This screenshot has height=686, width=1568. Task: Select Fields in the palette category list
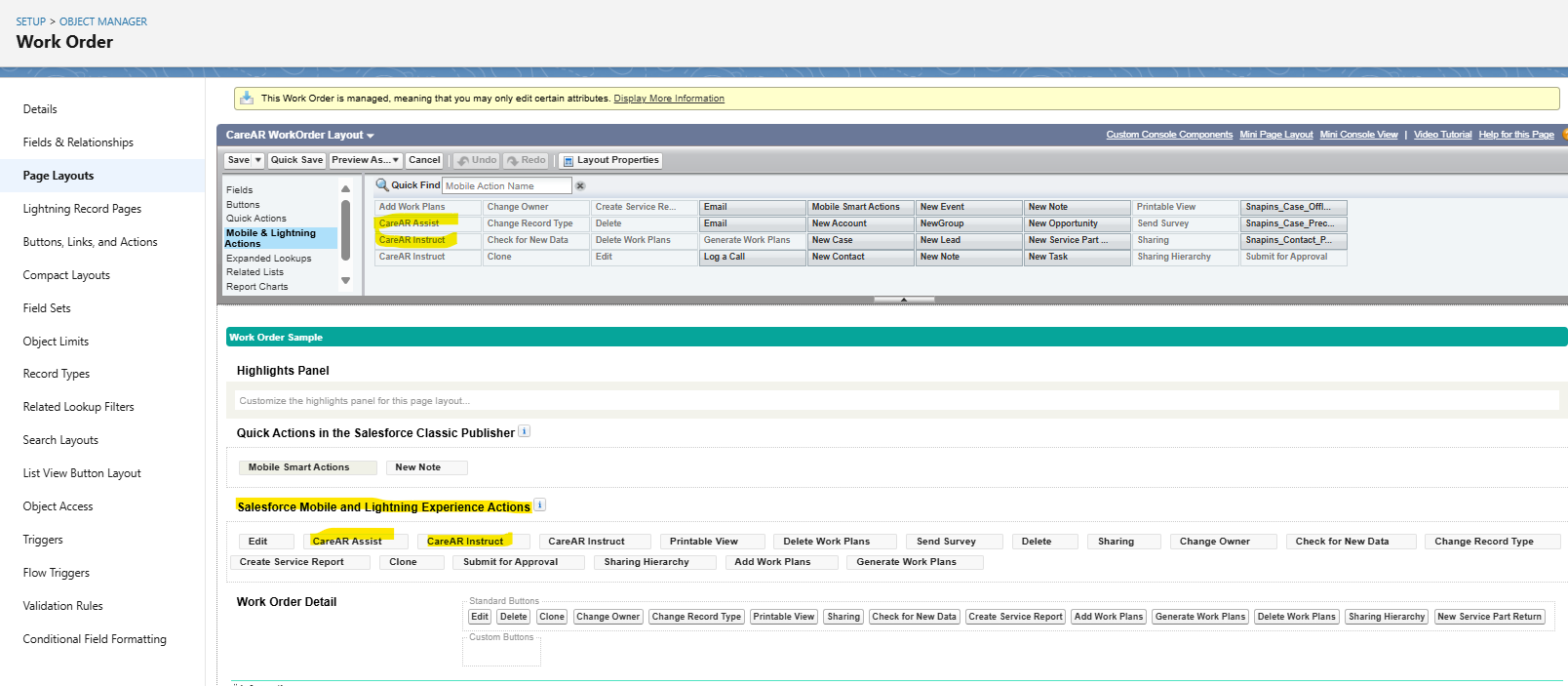(239, 190)
